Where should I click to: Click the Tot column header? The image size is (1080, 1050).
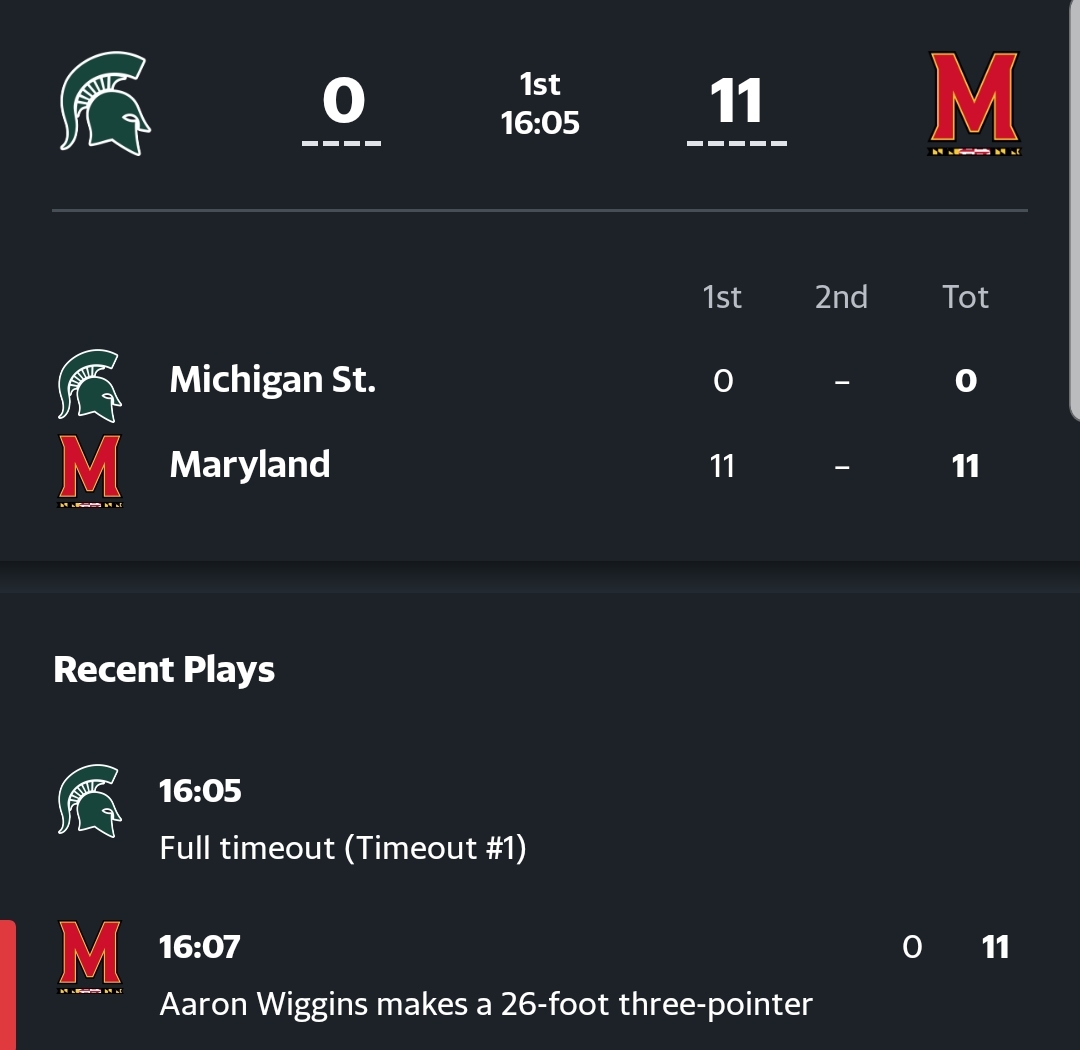coord(965,297)
